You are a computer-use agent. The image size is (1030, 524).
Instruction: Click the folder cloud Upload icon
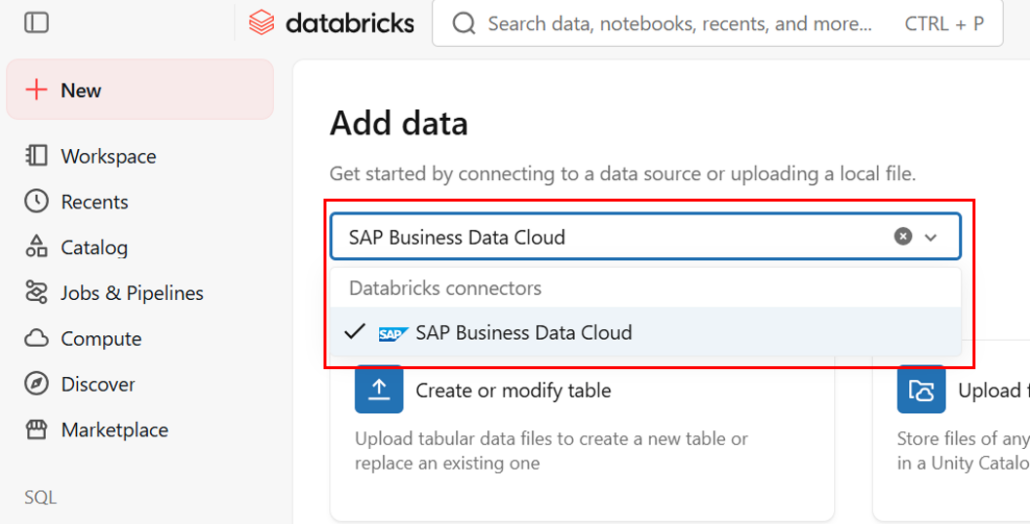coord(921,390)
